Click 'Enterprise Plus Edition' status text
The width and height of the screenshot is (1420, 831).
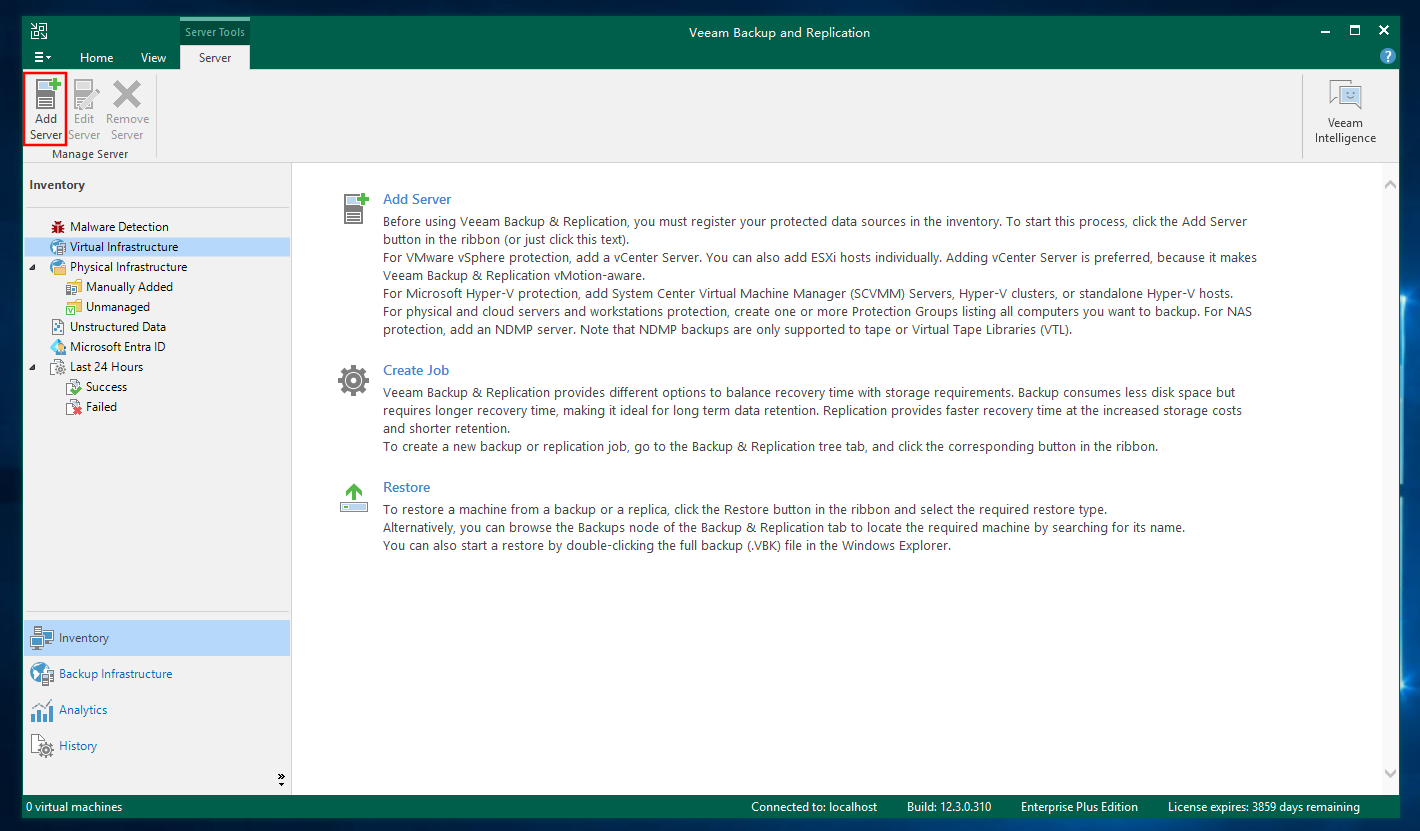tap(1079, 807)
